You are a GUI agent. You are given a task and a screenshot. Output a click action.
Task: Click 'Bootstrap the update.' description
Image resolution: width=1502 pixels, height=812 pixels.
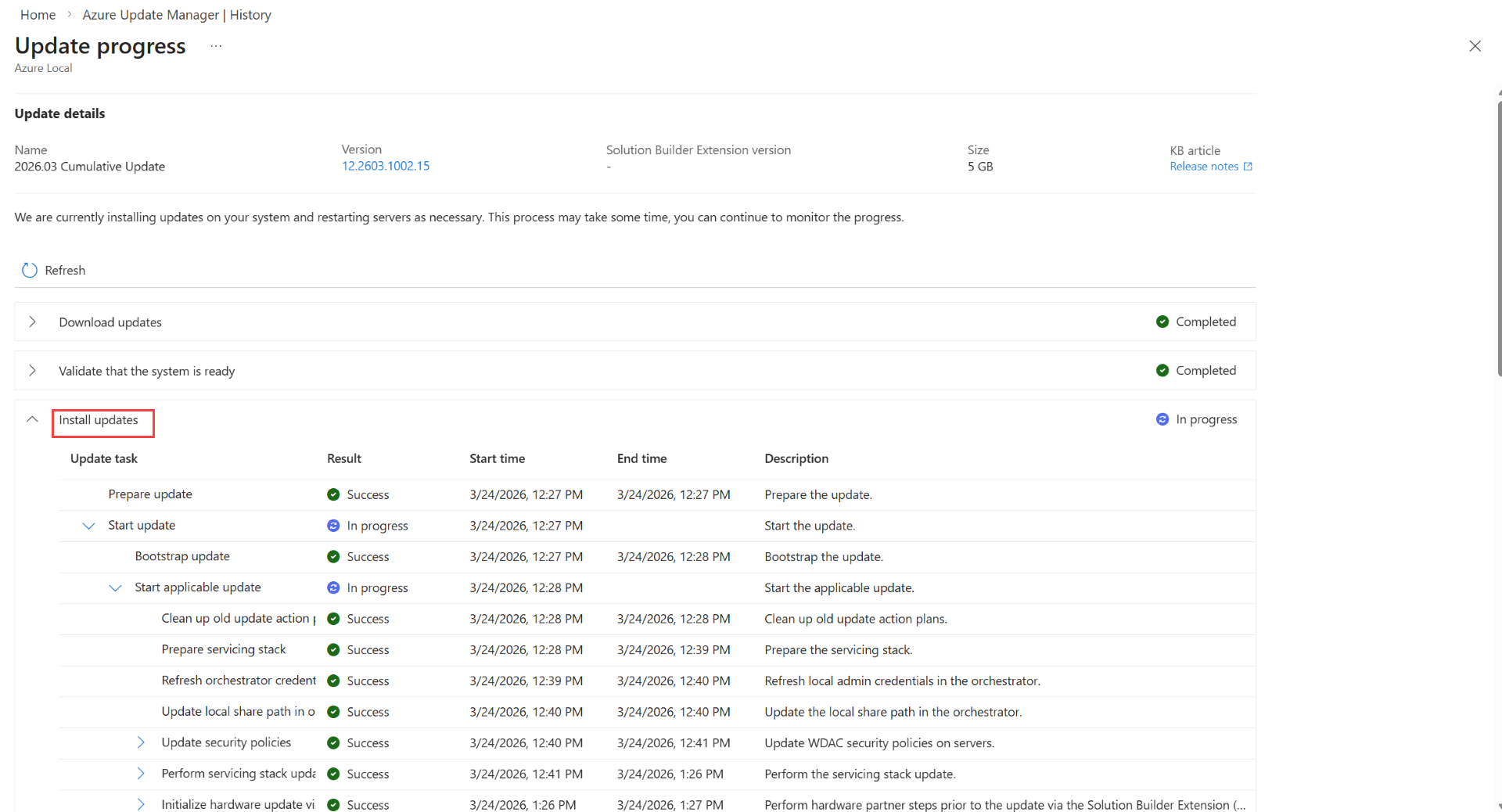[824, 556]
